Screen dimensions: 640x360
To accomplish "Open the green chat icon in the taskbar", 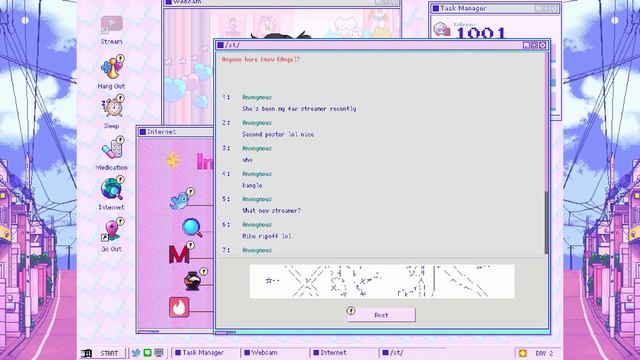I will tap(147, 353).
